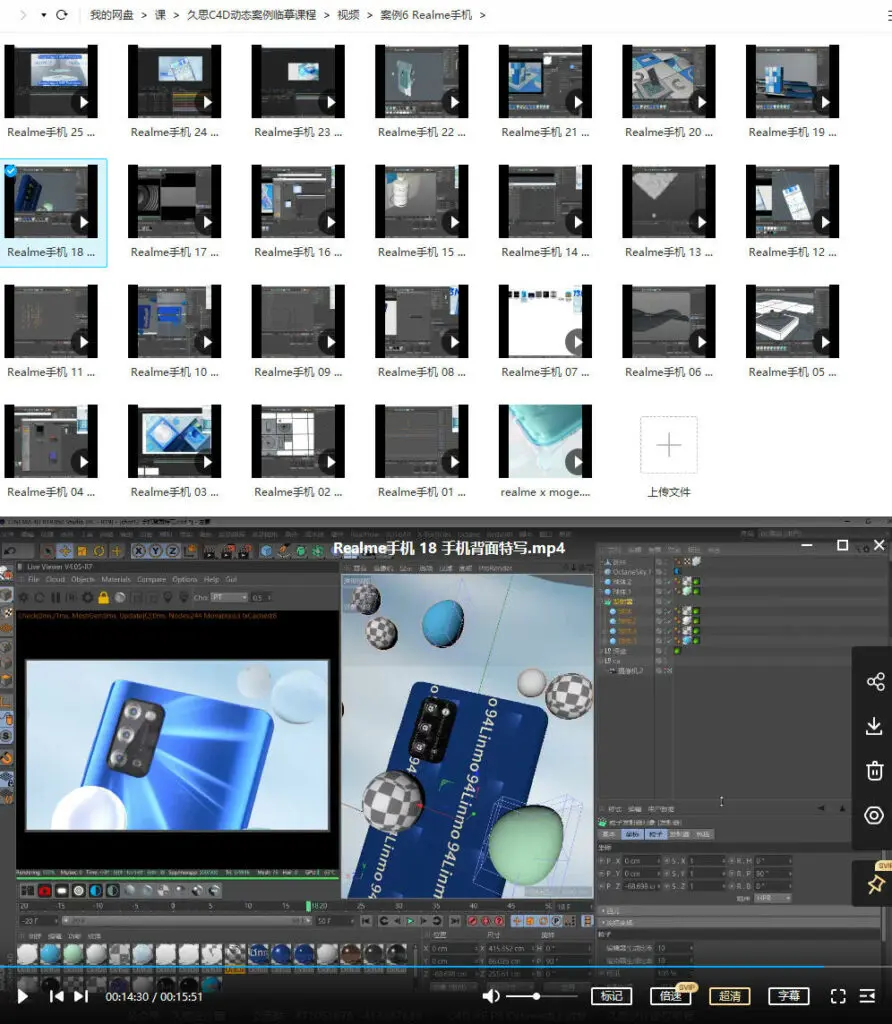Delete the video with trash icon
This screenshot has width=892, height=1024.
click(x=875, y=770)
